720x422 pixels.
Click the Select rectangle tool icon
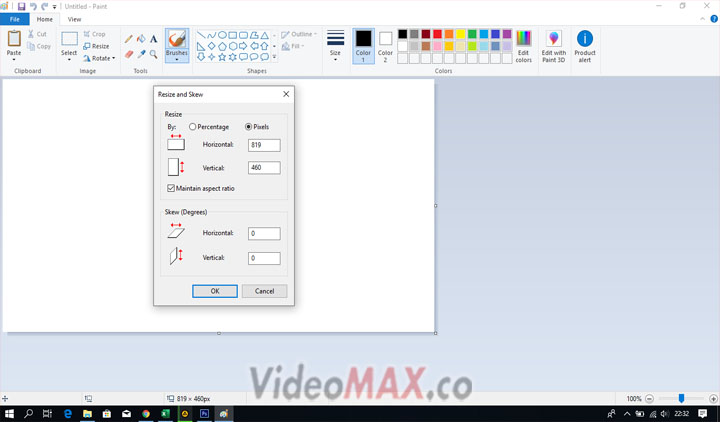(69, 39)
